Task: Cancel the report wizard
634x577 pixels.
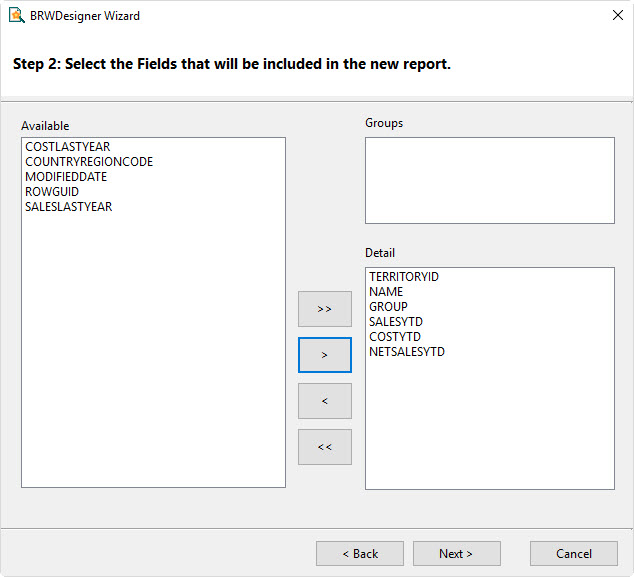Action: click(574, 554)
